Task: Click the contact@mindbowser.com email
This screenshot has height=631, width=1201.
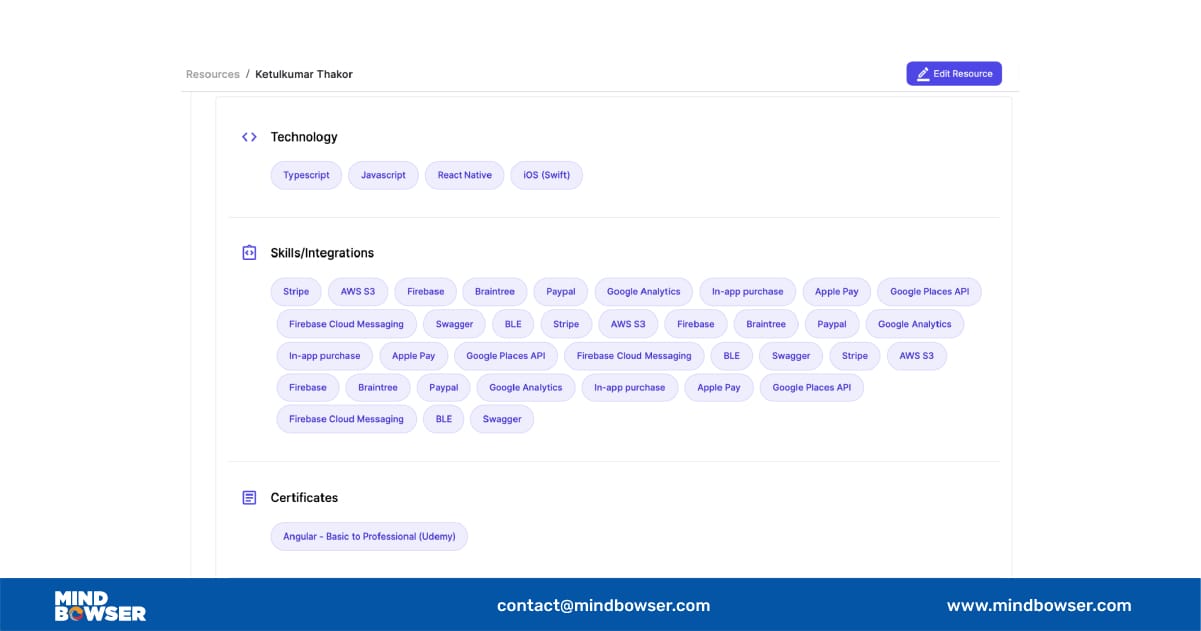Action: tap(603, 605)
